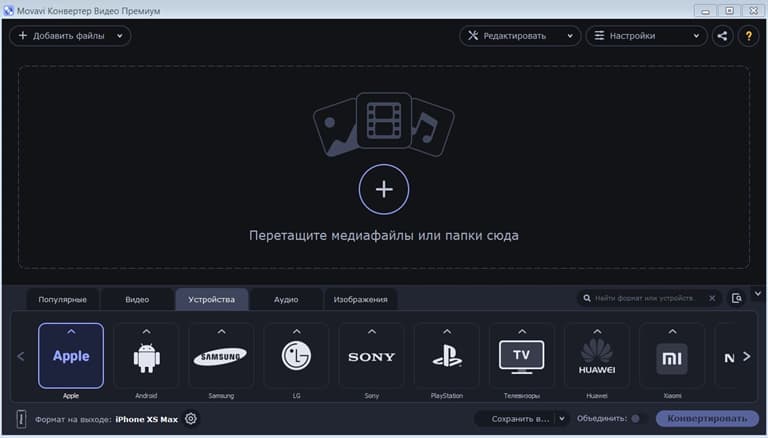The height and width of the screenshot is (438, 768).
Task: Choose the Samsung device tile
Action: coord(221,356)
